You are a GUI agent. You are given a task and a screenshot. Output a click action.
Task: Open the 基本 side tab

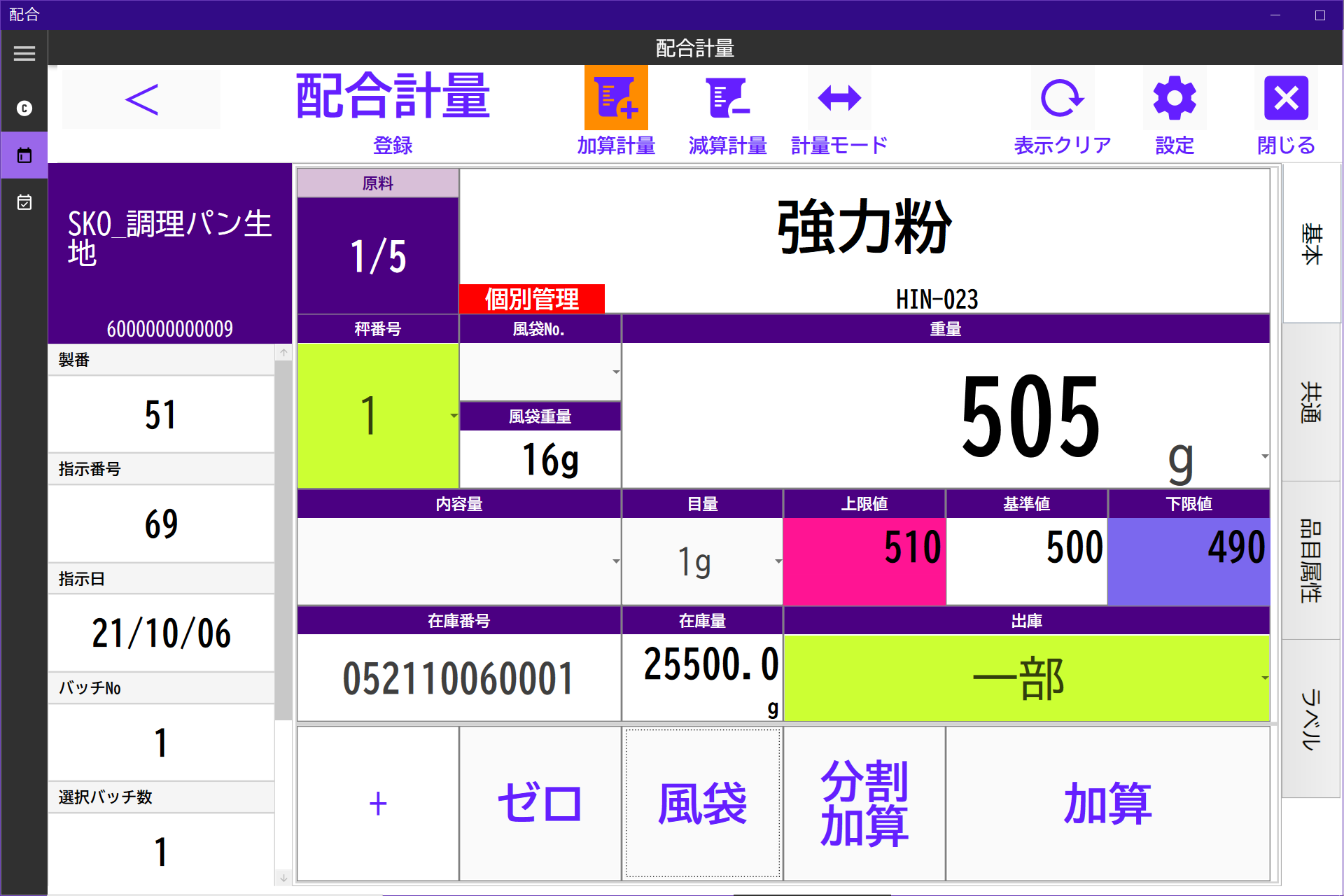pos(1311,244)
